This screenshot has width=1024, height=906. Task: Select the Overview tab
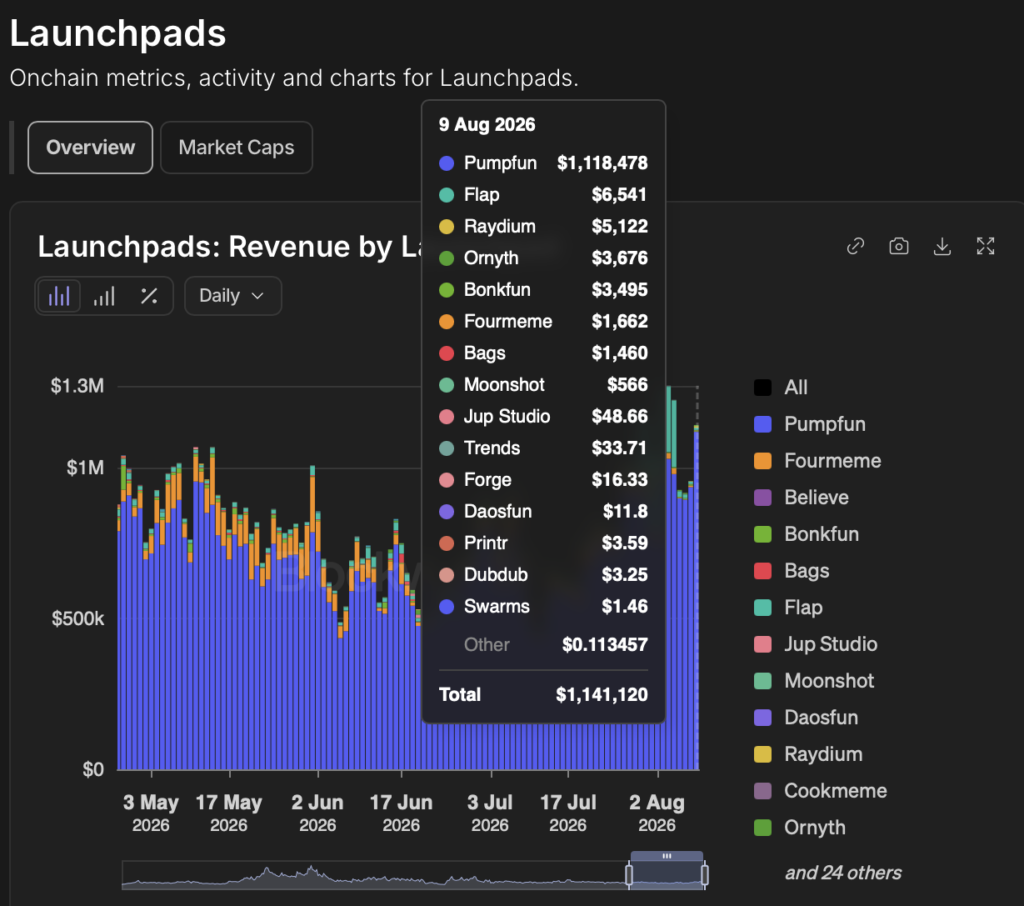[x=90, y=148]
